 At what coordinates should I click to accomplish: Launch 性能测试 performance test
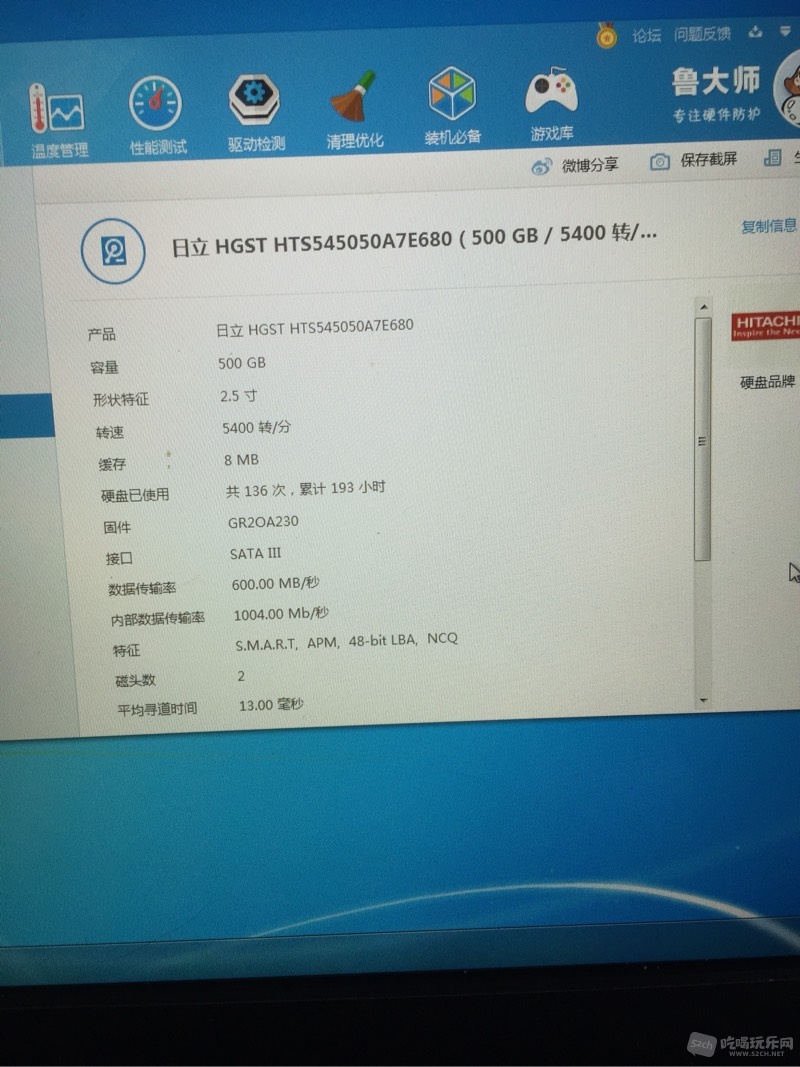point(157,116)
